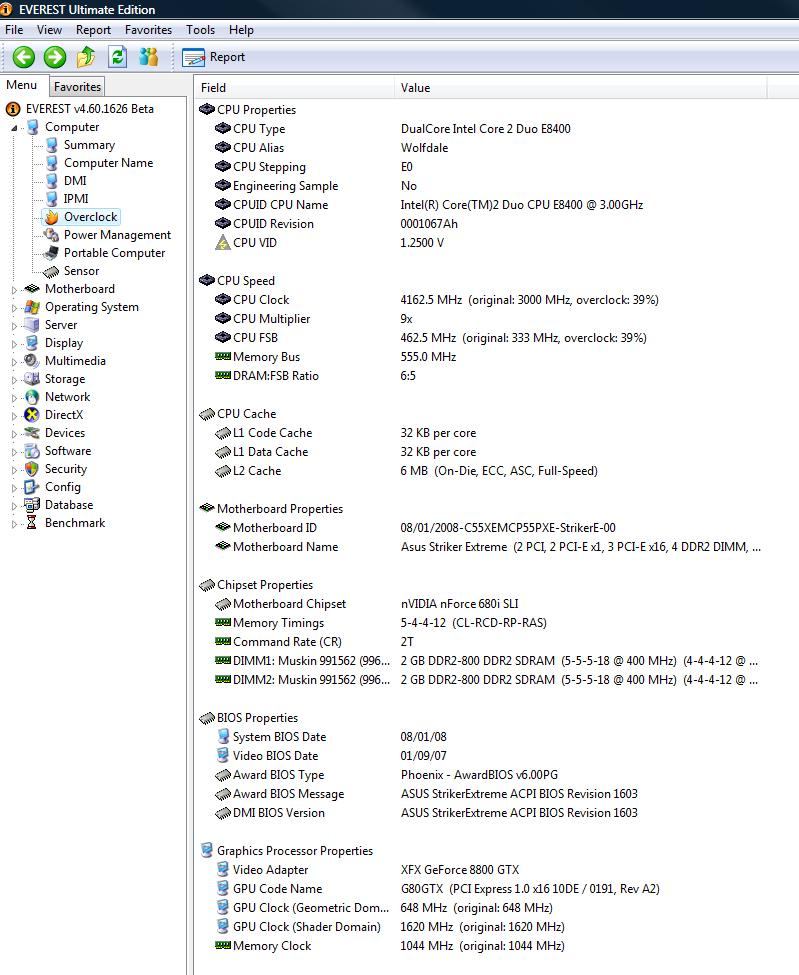Expand the Motherboard tree node

point(14,290)
